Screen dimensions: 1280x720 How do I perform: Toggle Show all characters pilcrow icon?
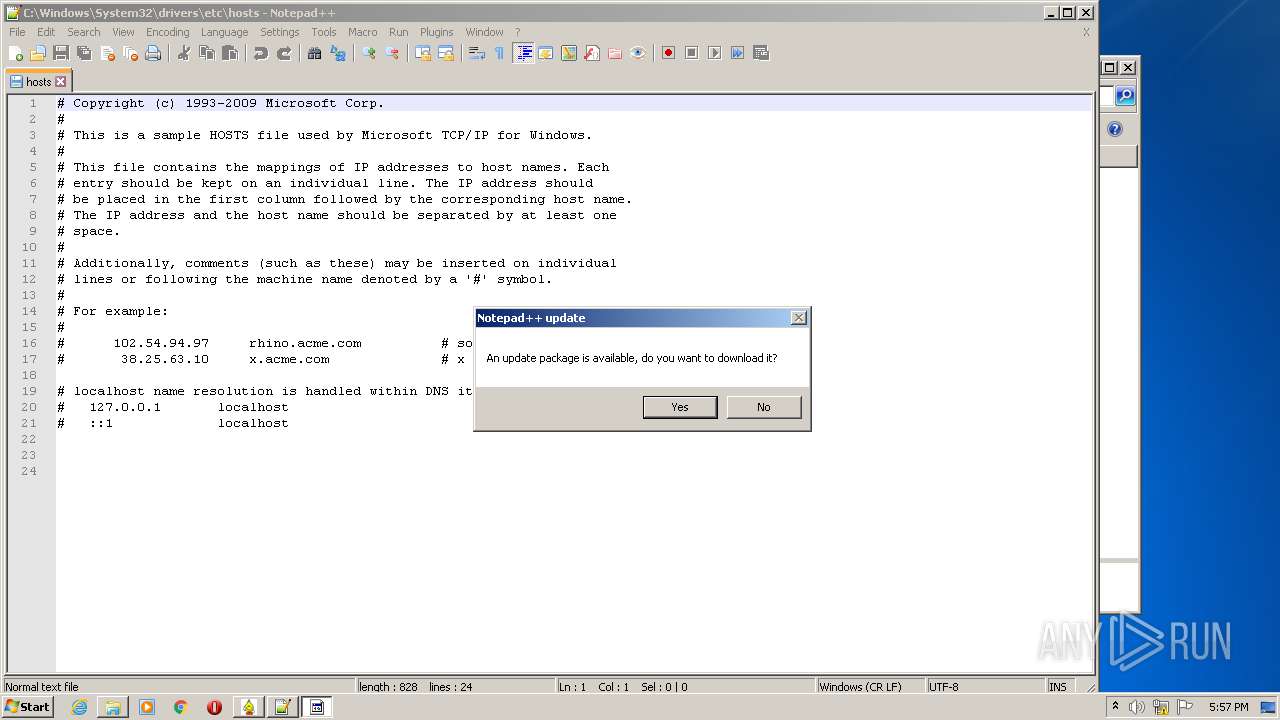click(x=499, y=53)
